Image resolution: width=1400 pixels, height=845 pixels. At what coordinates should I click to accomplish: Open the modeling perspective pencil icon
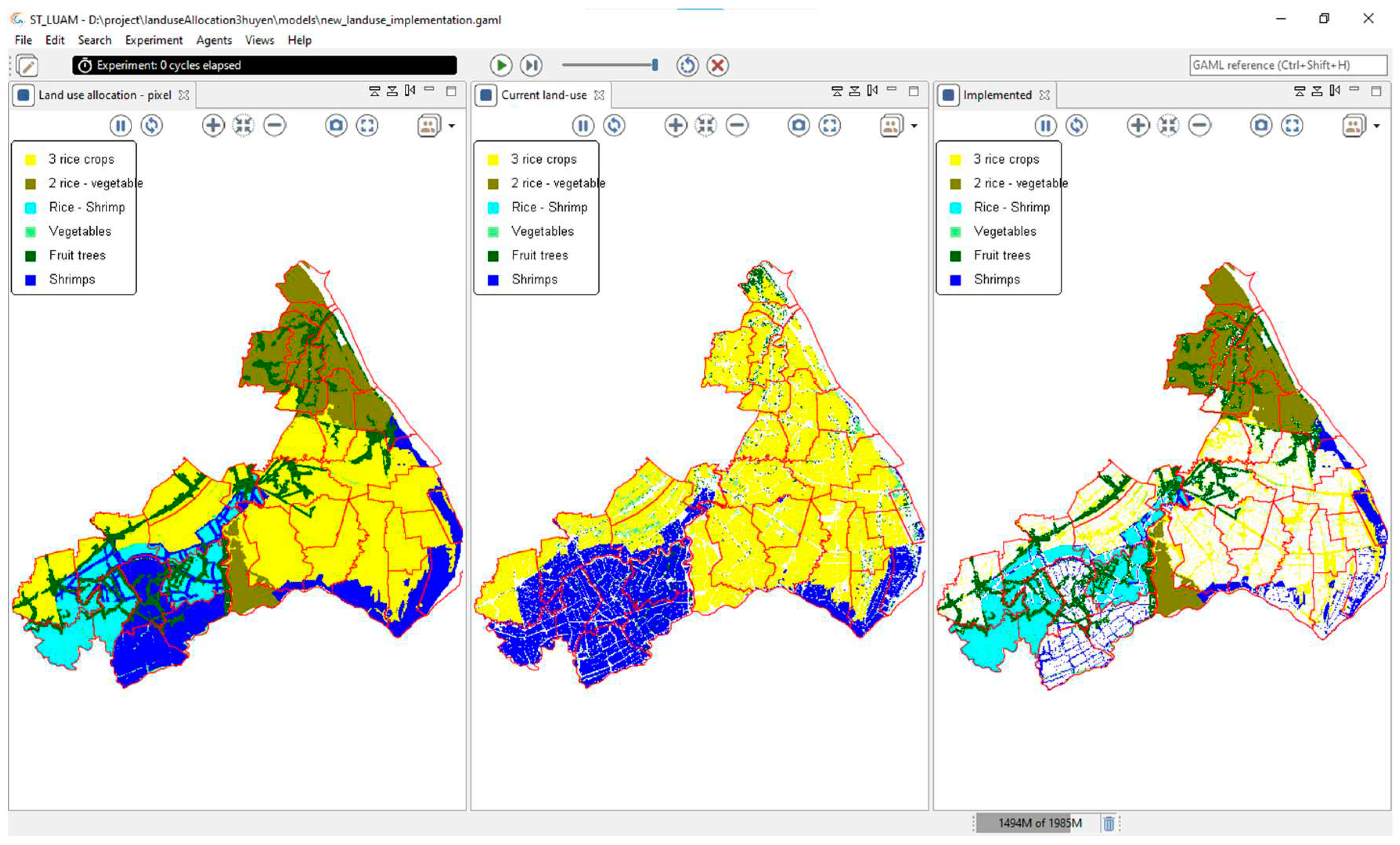point(27,66)
